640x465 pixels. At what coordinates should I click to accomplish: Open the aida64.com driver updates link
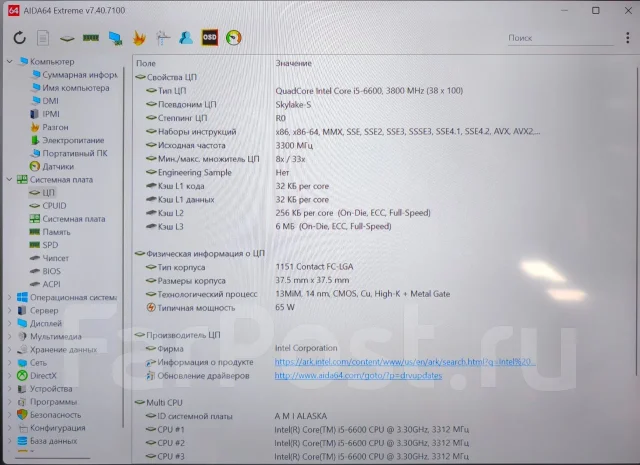(x=358, y=375)
